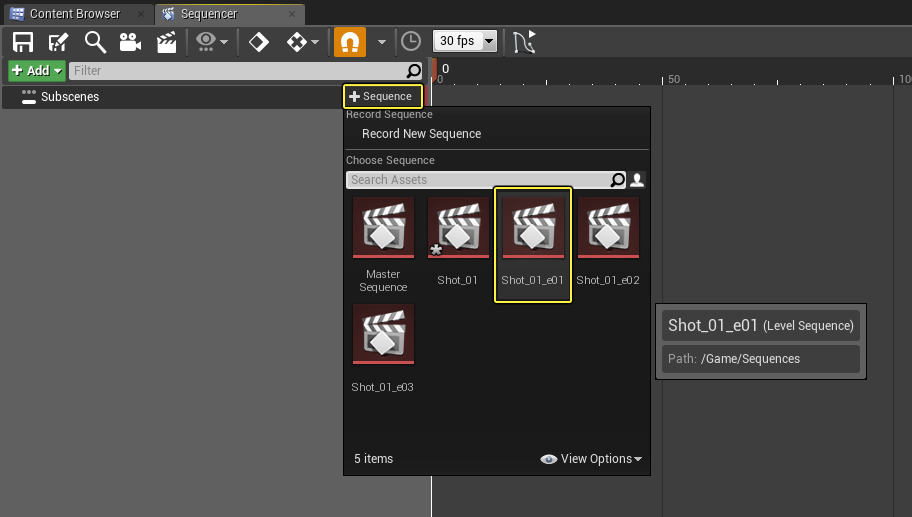Open the curve editor icon
Viewport: 912px width, 517px height.
coord(524,42)
